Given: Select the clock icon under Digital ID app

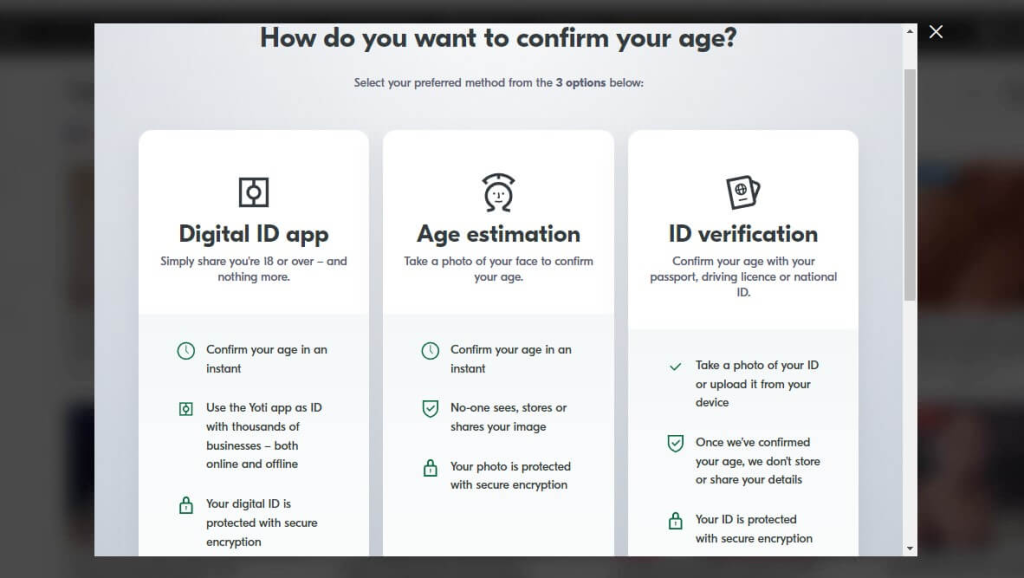Looking at the screenshot, I should tap(186, 351).
